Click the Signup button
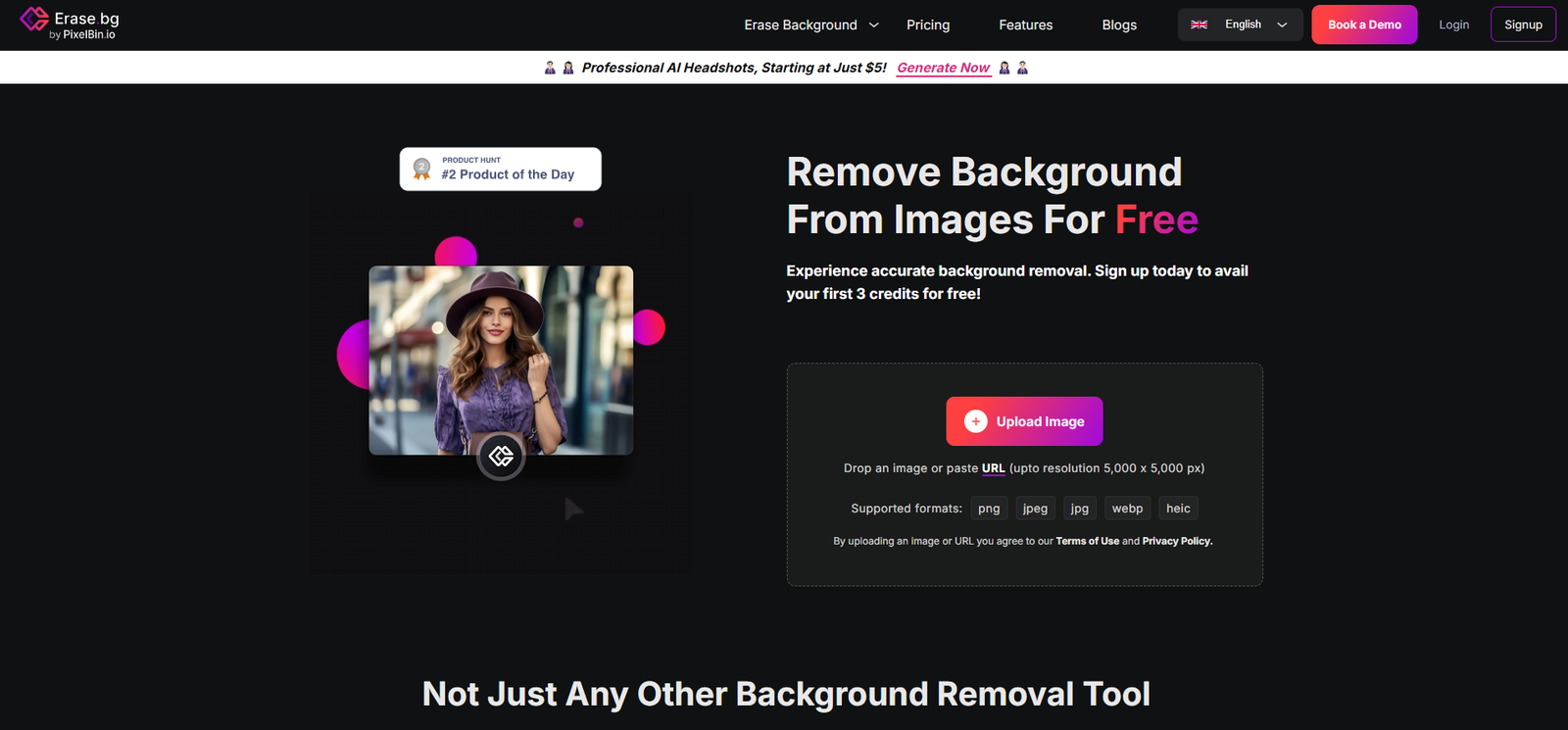Viewport: 1568px width, 730px height. [x=1523, y=24]
